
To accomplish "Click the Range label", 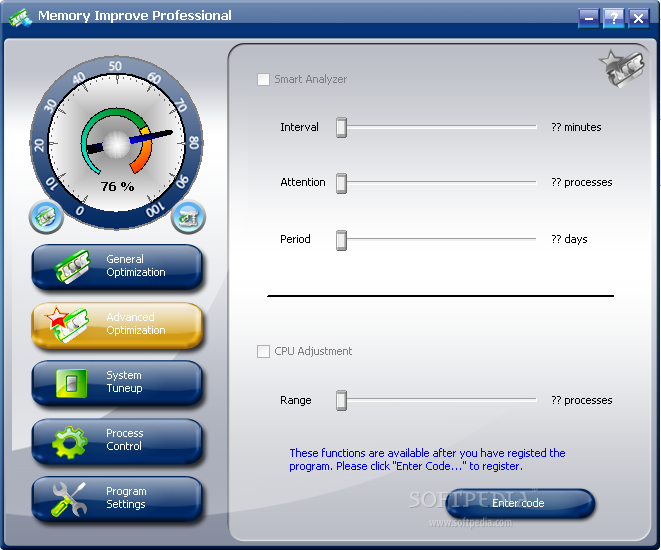I will pos(296,400).
